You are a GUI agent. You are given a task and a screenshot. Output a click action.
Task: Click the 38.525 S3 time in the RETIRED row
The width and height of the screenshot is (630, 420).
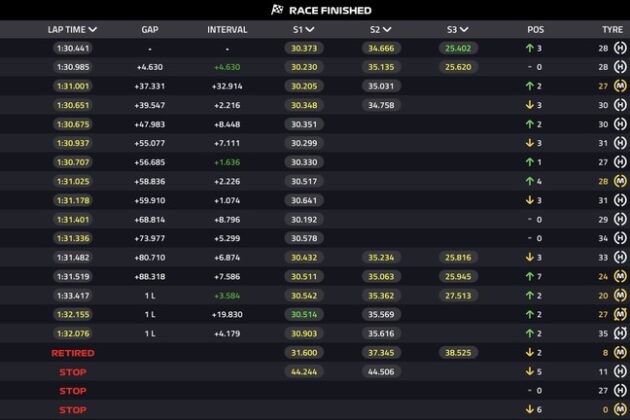coord(458,352)
